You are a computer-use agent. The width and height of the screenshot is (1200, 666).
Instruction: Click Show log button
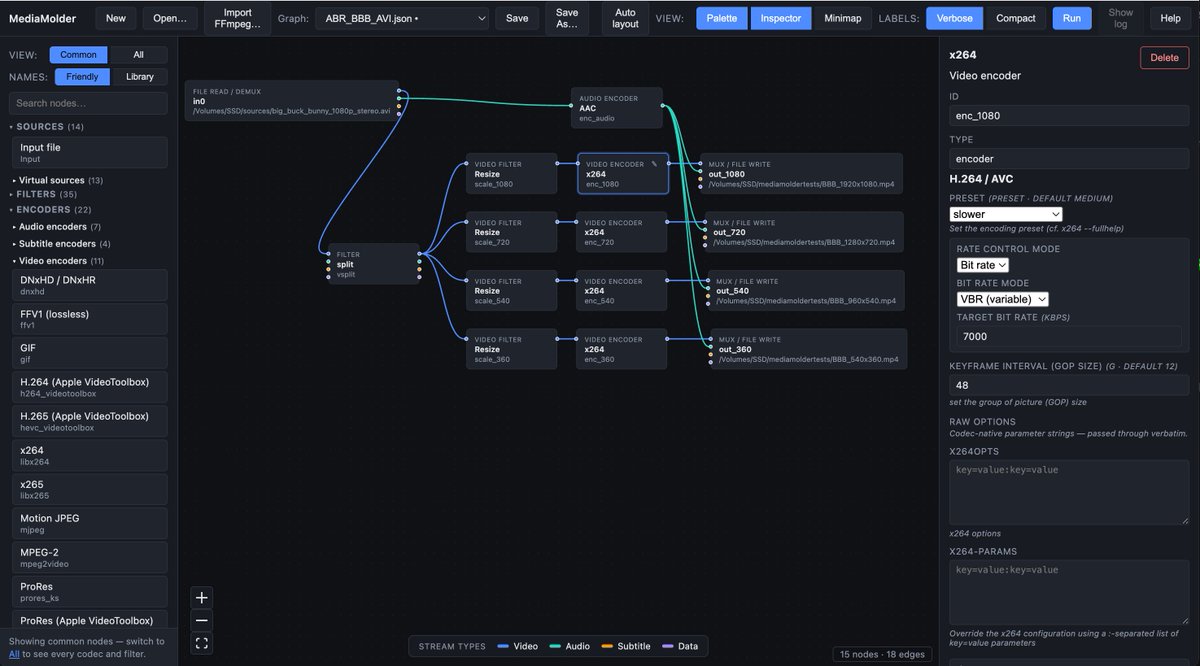[x=1121, y=18]
